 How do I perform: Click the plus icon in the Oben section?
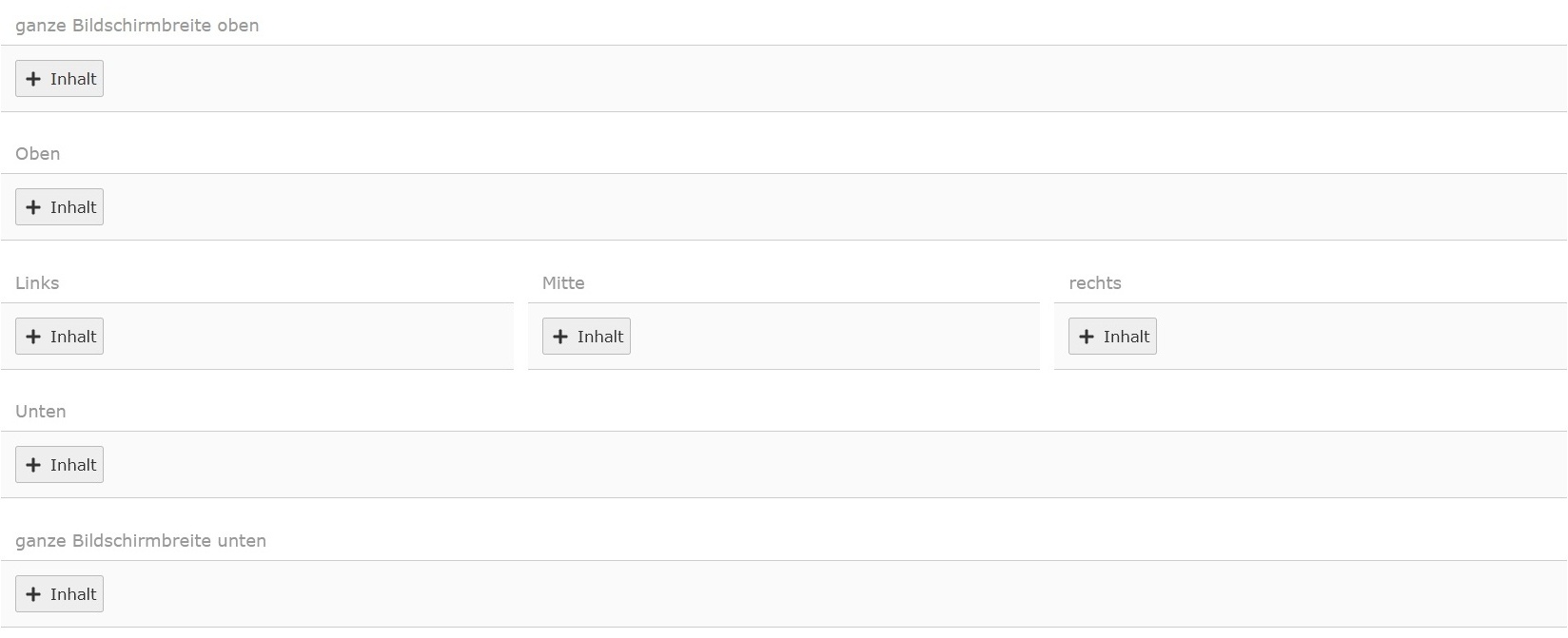point(33,207)
